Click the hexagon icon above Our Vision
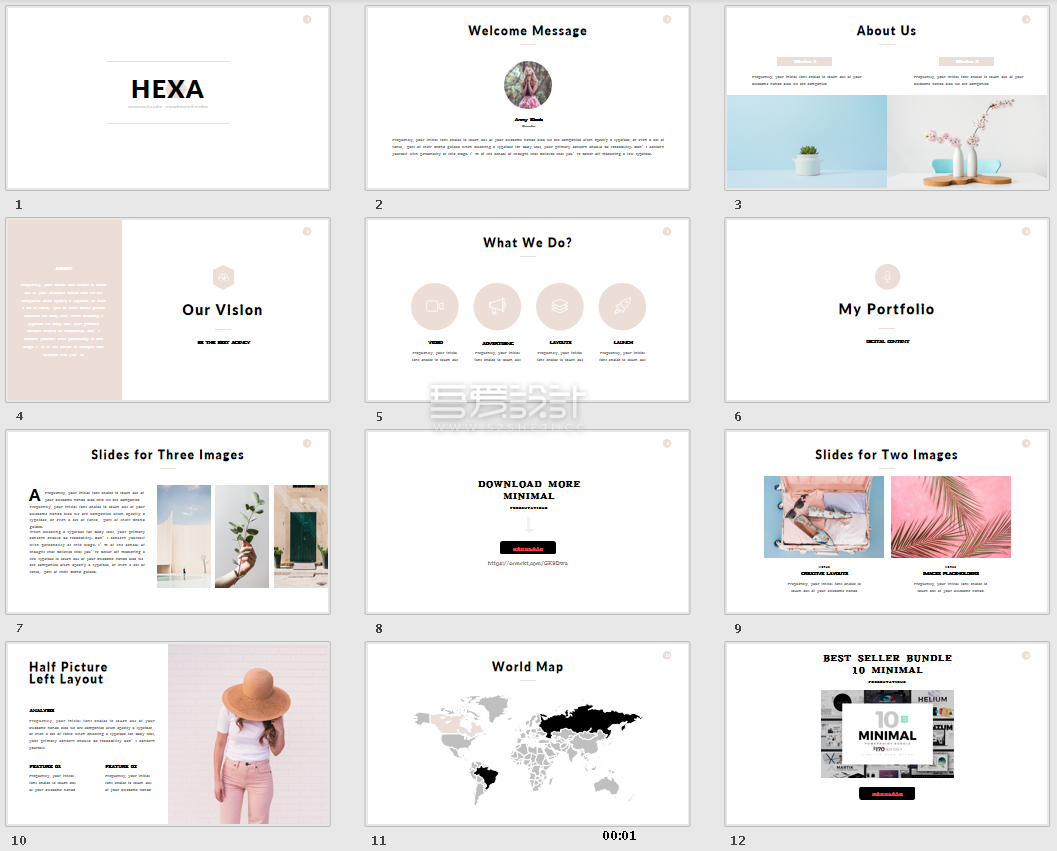 point(223,277)
